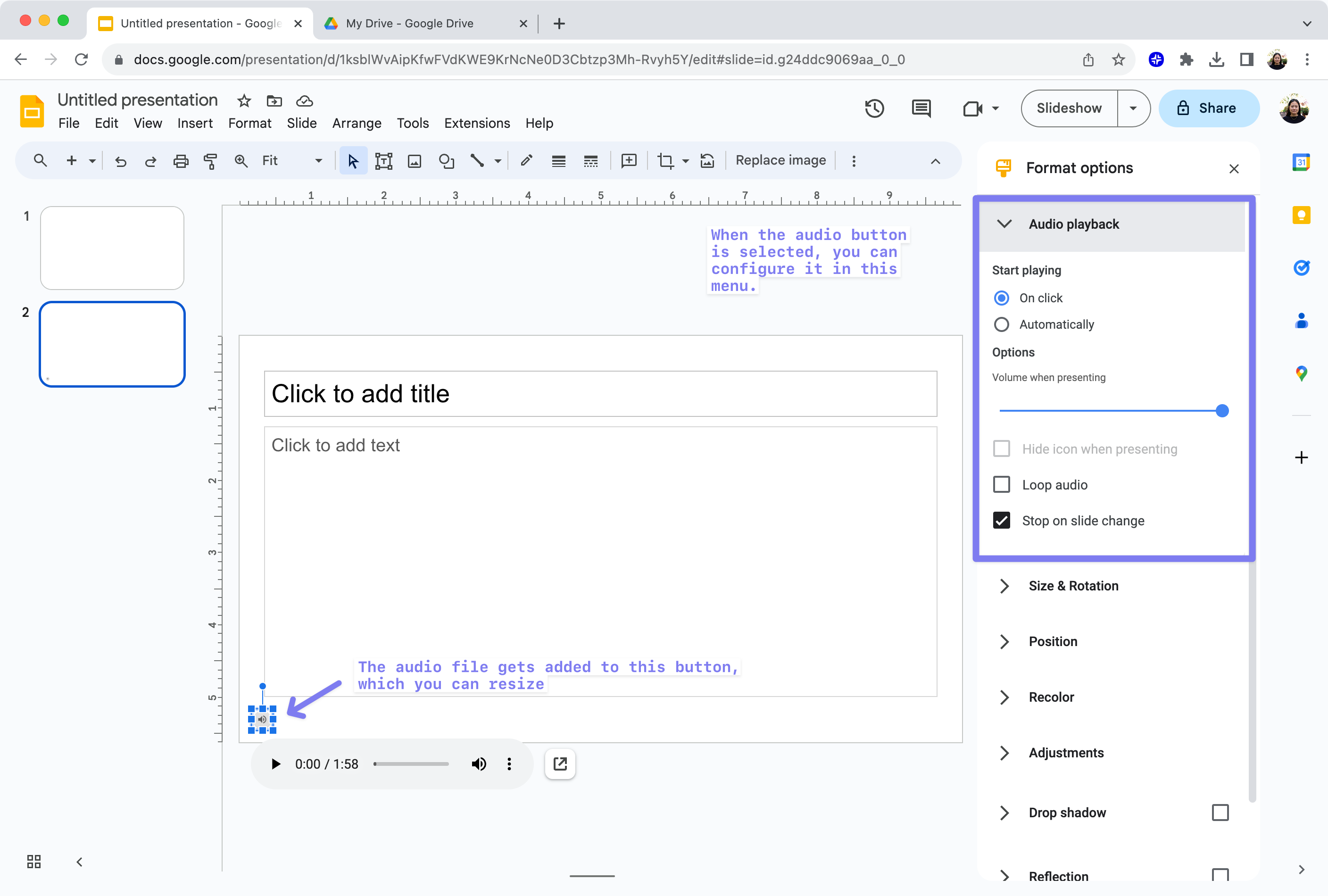The width and height of the screenshot is (1328, 896).
Task: Select slide 1 thumbnail
Action: 112,248
